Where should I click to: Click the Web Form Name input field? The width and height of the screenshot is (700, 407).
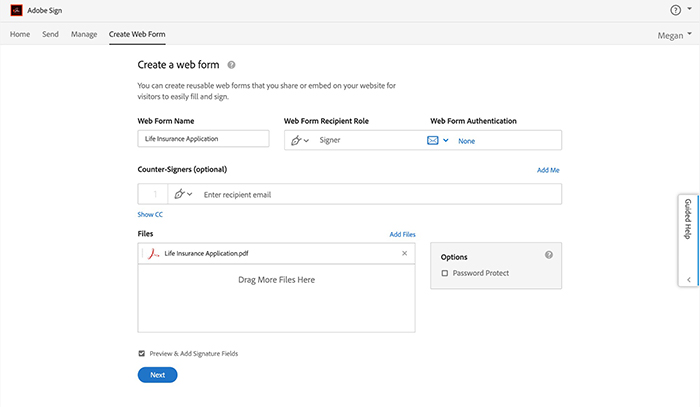tap(204, 139)
